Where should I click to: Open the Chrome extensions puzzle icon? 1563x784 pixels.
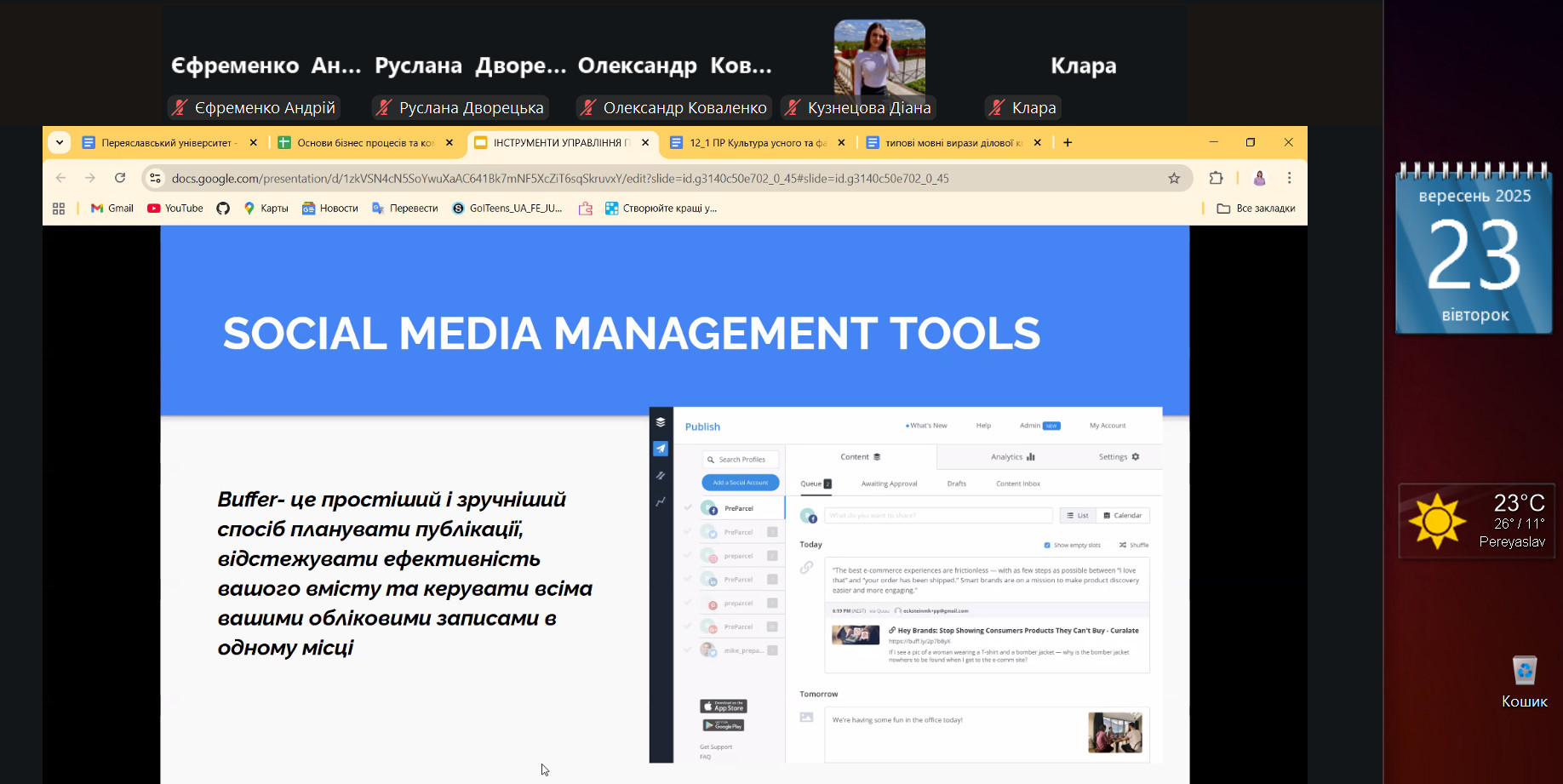(1216, 178)
